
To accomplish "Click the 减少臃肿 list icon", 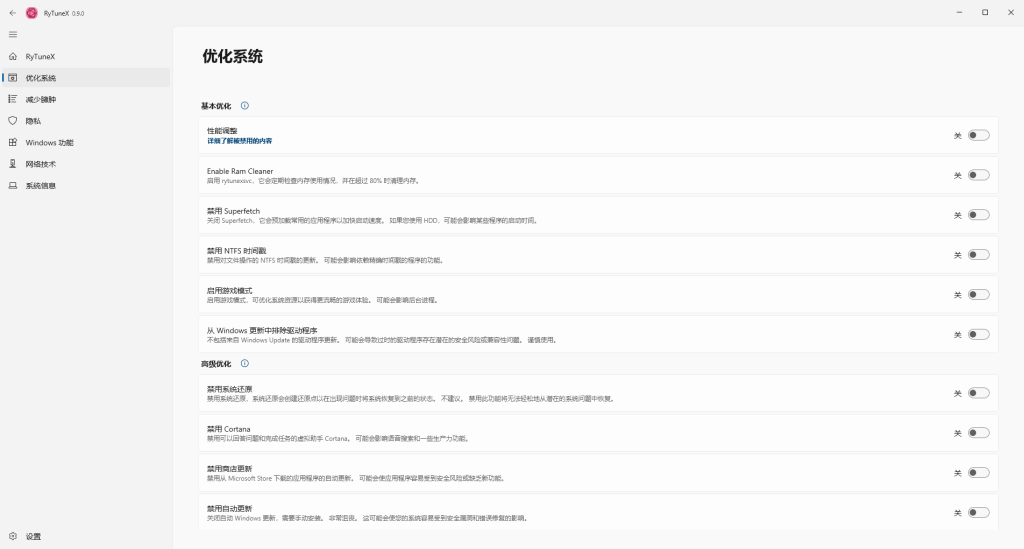I will tap(12, 99).
